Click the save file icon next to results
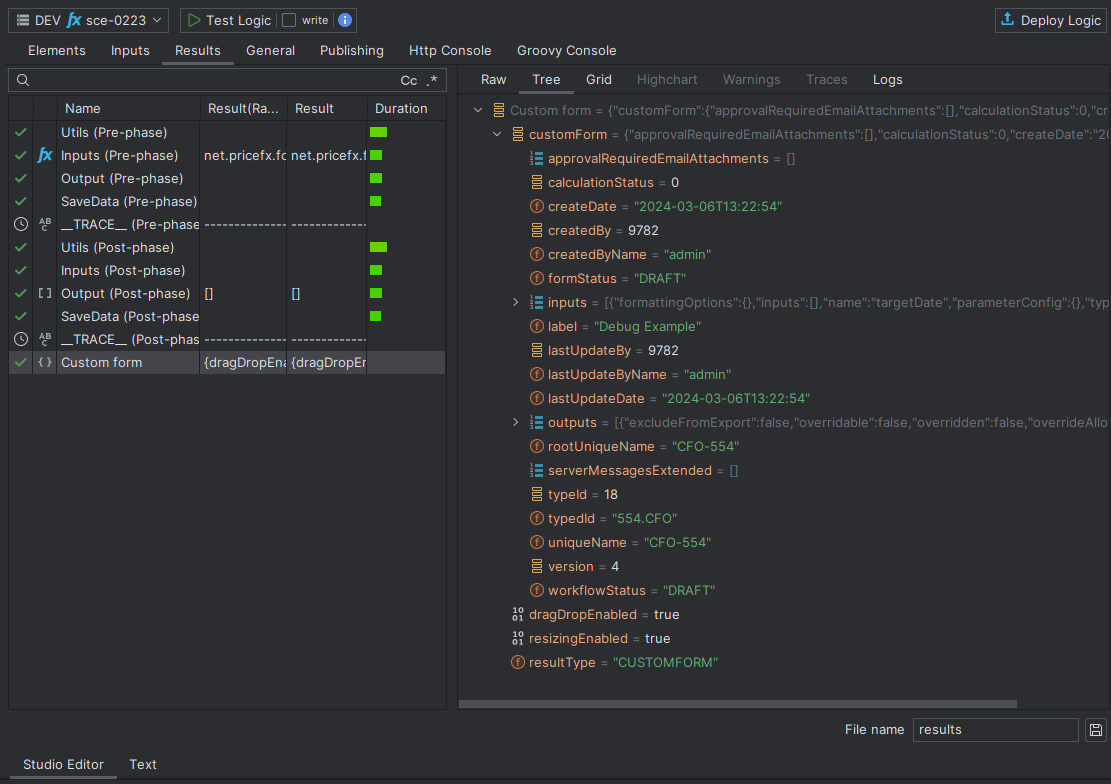The image size is (1111, 784). click(x=1095, y=729)
